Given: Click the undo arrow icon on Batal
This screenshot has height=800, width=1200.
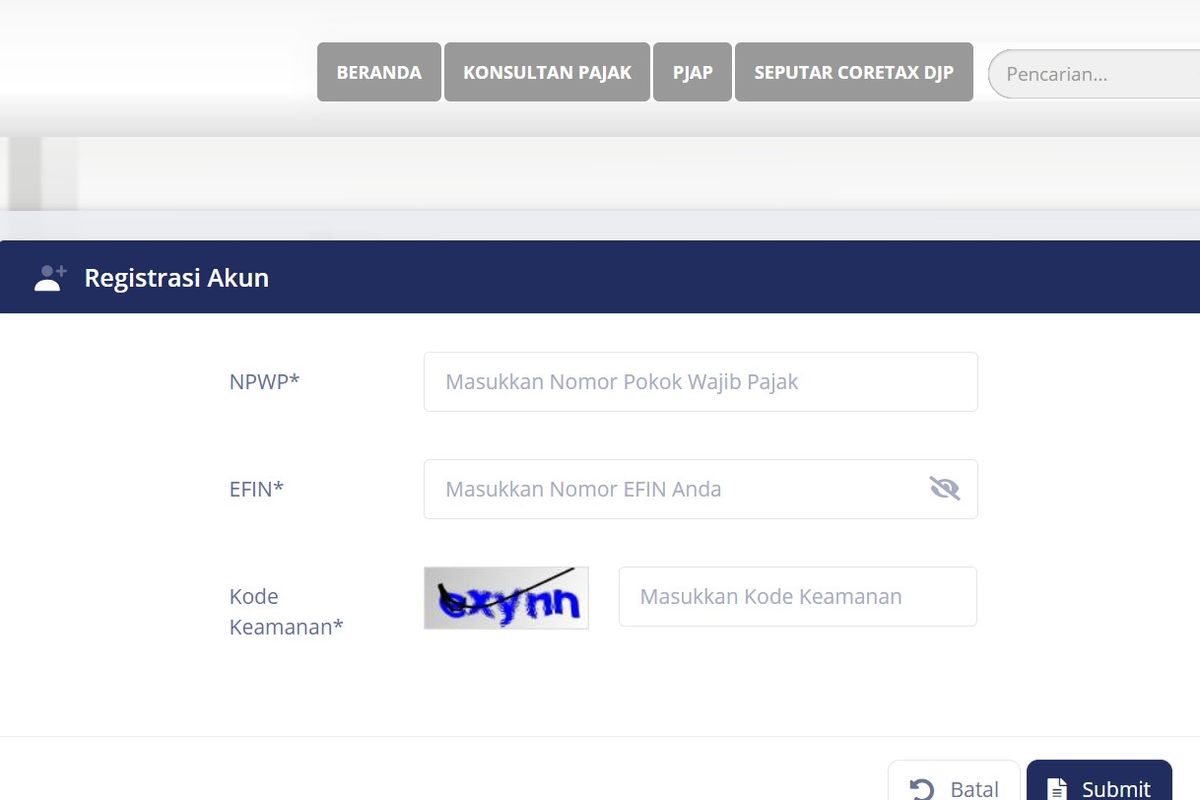Looking at the screenshot, I should click(922, 789).
